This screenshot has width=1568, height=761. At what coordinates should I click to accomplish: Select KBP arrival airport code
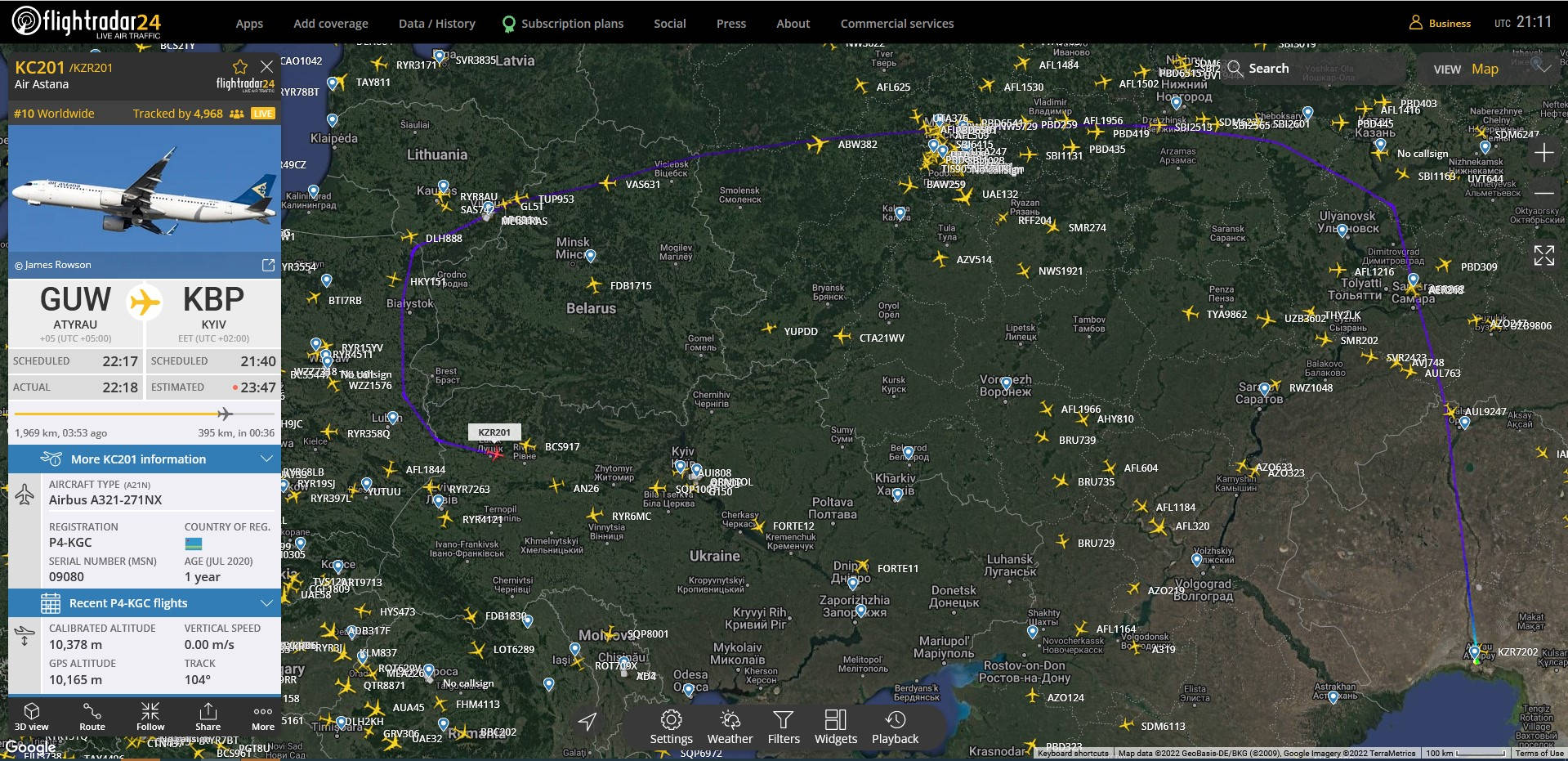pyautogui.click(x=213, y=300)
